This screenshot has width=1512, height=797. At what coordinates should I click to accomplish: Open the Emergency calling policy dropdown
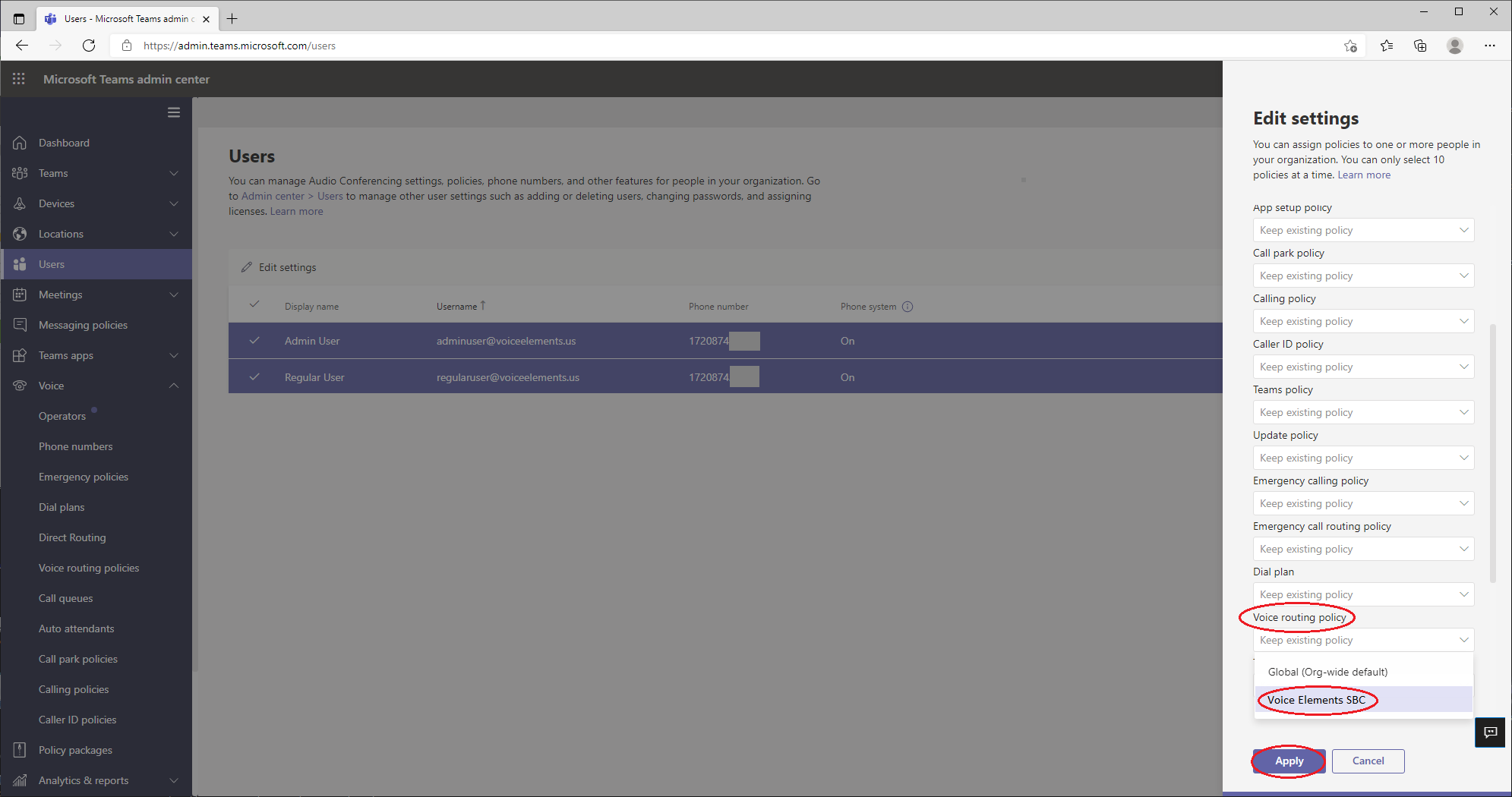pos(1363,503)
